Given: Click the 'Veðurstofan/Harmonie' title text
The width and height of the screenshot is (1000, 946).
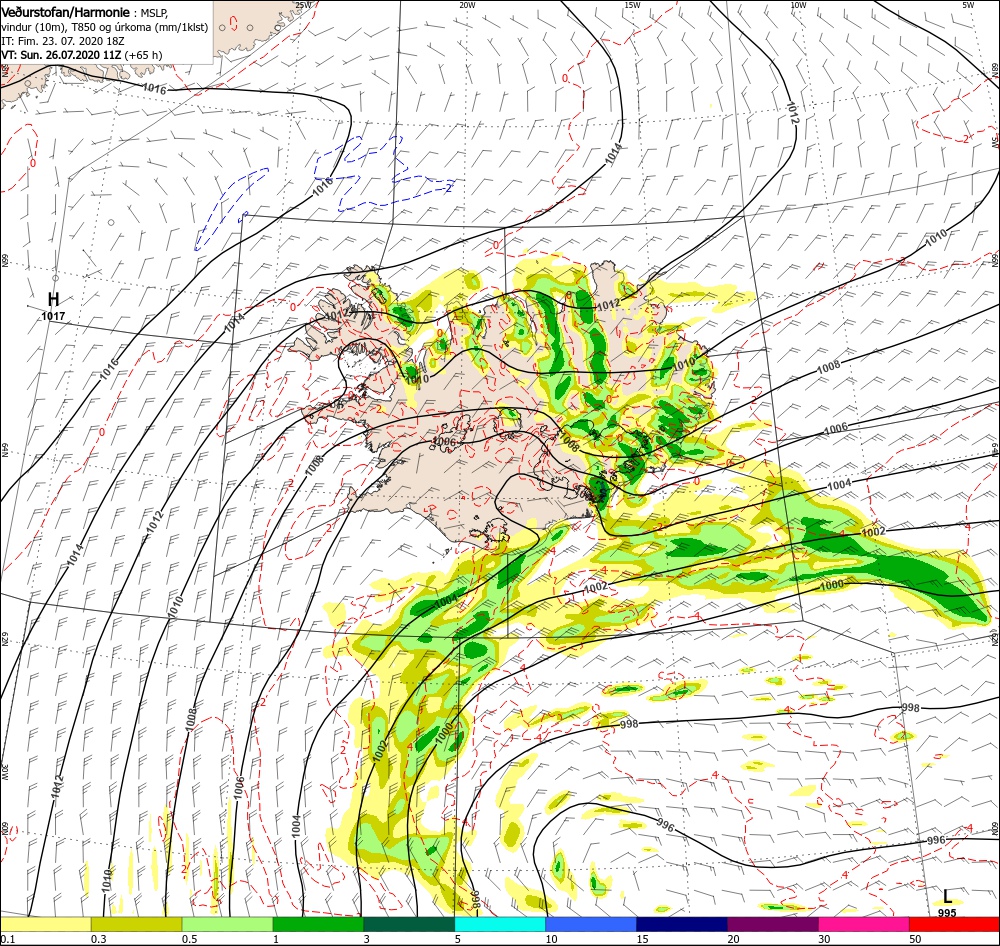Looking at the screenshot, I should pyautogui.click(x=66, y=12).
